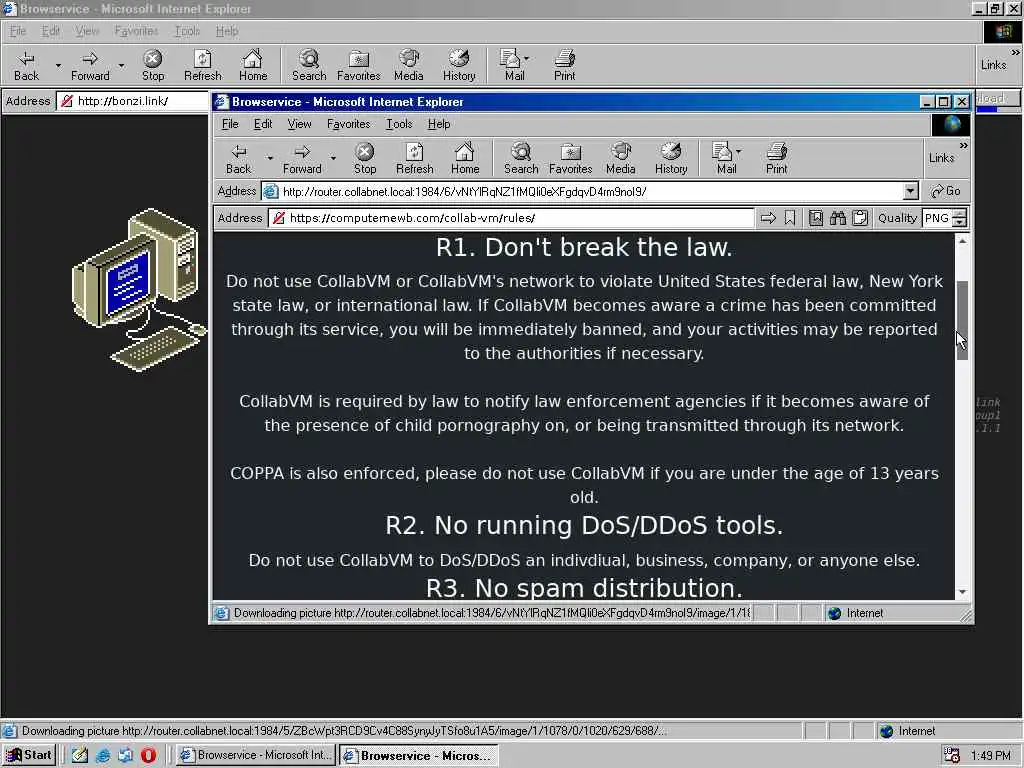Click the computernewb rules URL field

511,218
